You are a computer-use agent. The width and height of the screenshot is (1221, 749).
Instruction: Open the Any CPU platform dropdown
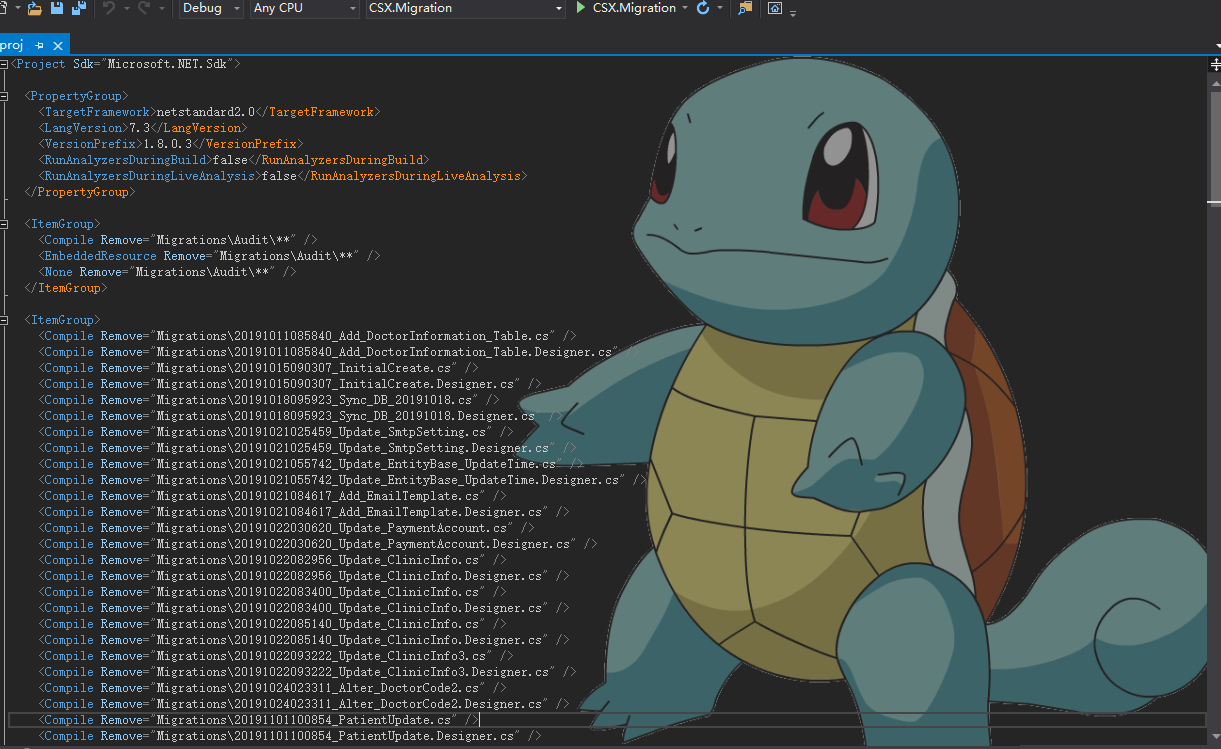(x=304, y=8)
